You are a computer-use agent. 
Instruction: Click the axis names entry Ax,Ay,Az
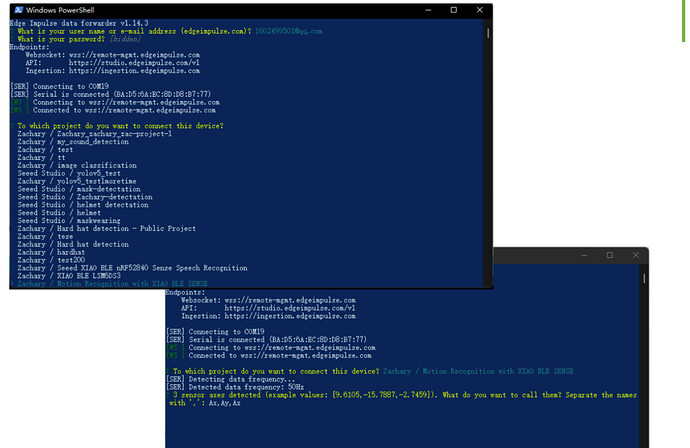pos(224,403)
